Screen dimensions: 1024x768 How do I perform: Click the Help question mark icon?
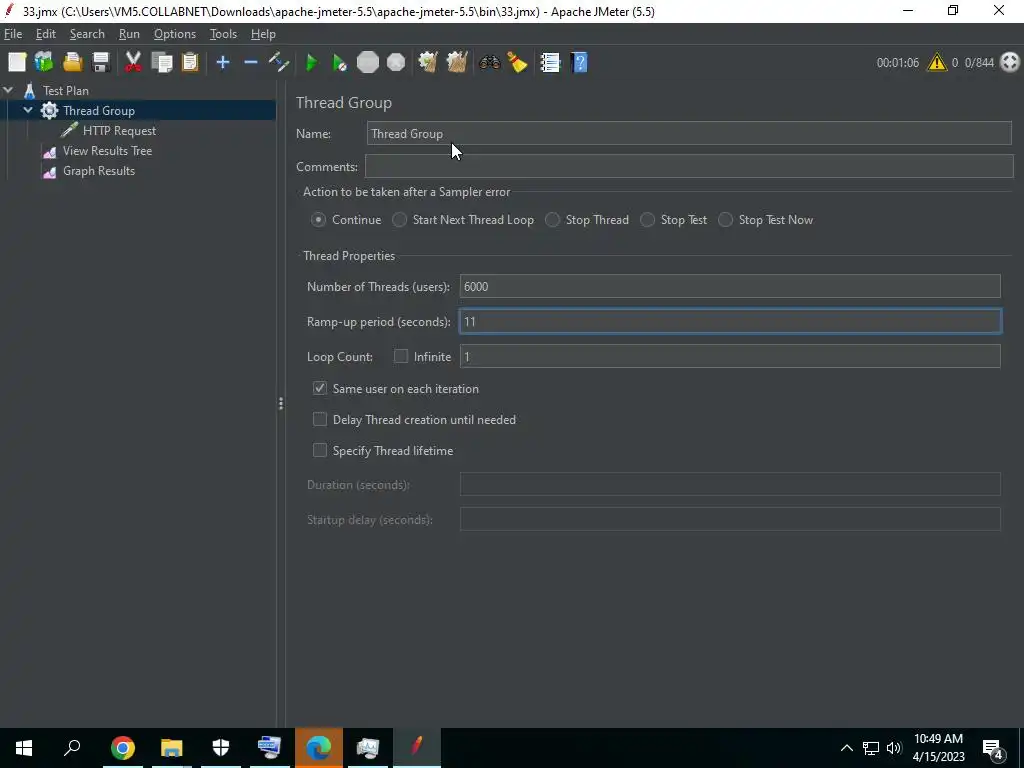579,62
